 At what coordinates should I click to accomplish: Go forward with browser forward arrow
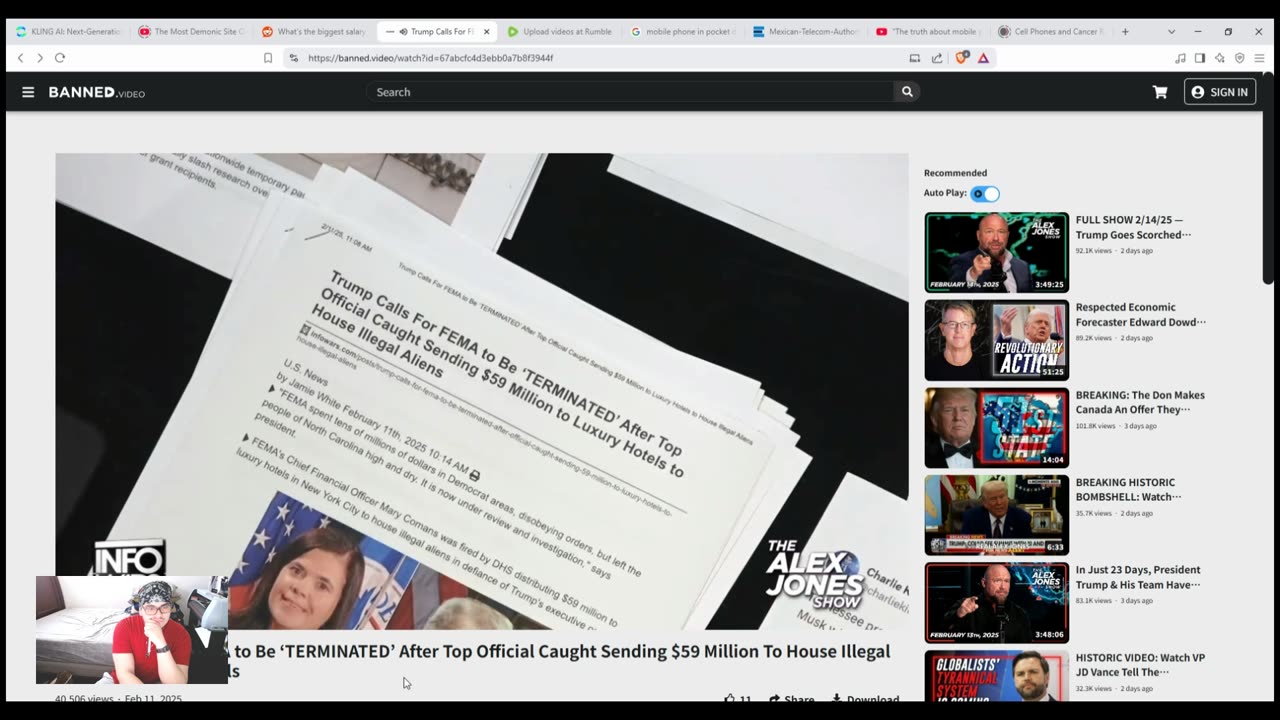tap(40, 58)
